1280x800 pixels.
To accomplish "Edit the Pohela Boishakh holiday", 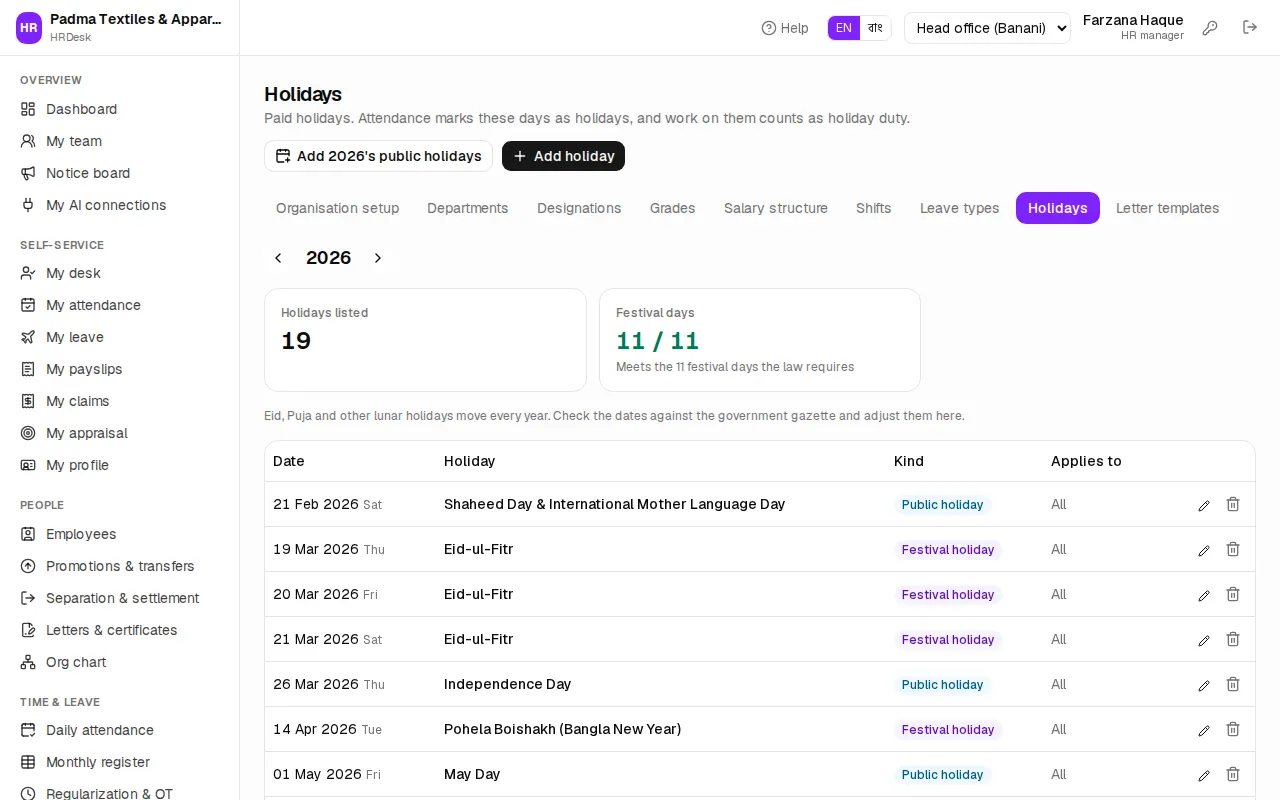I will (x=1204, y=730).
